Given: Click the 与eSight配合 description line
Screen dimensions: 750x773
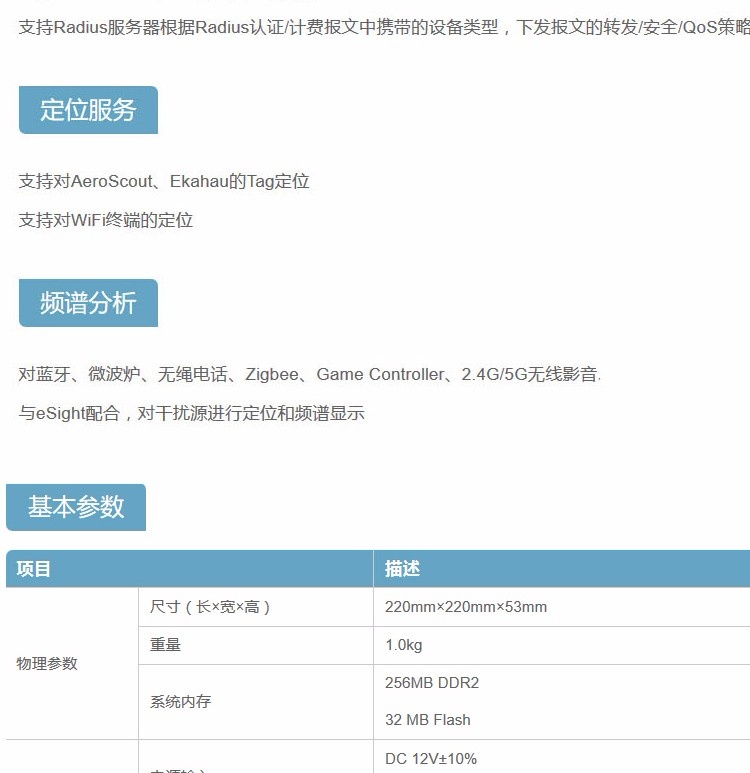Looking at the screenshot, I should (x=191, y=413).
